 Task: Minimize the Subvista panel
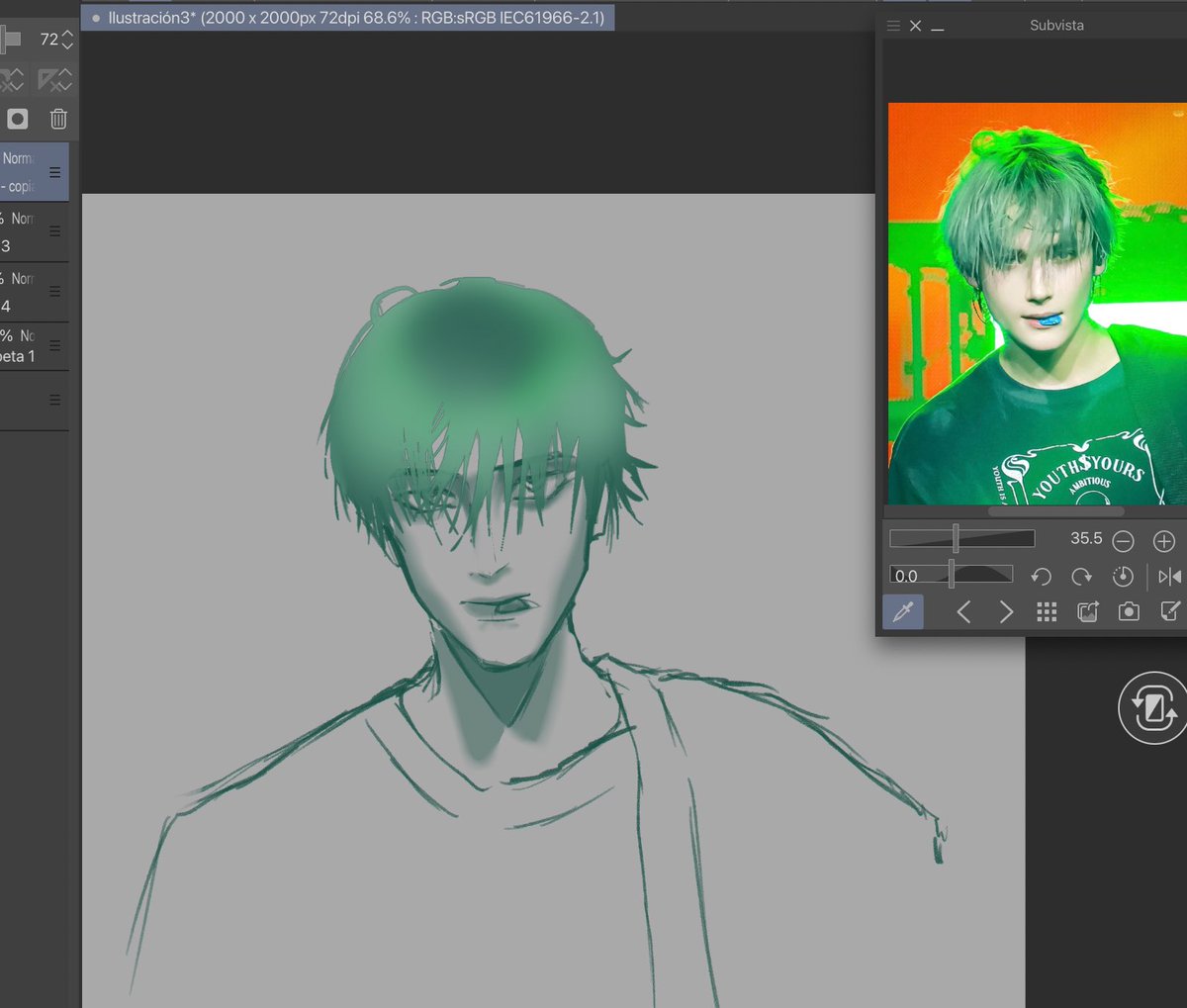point(938,29)
